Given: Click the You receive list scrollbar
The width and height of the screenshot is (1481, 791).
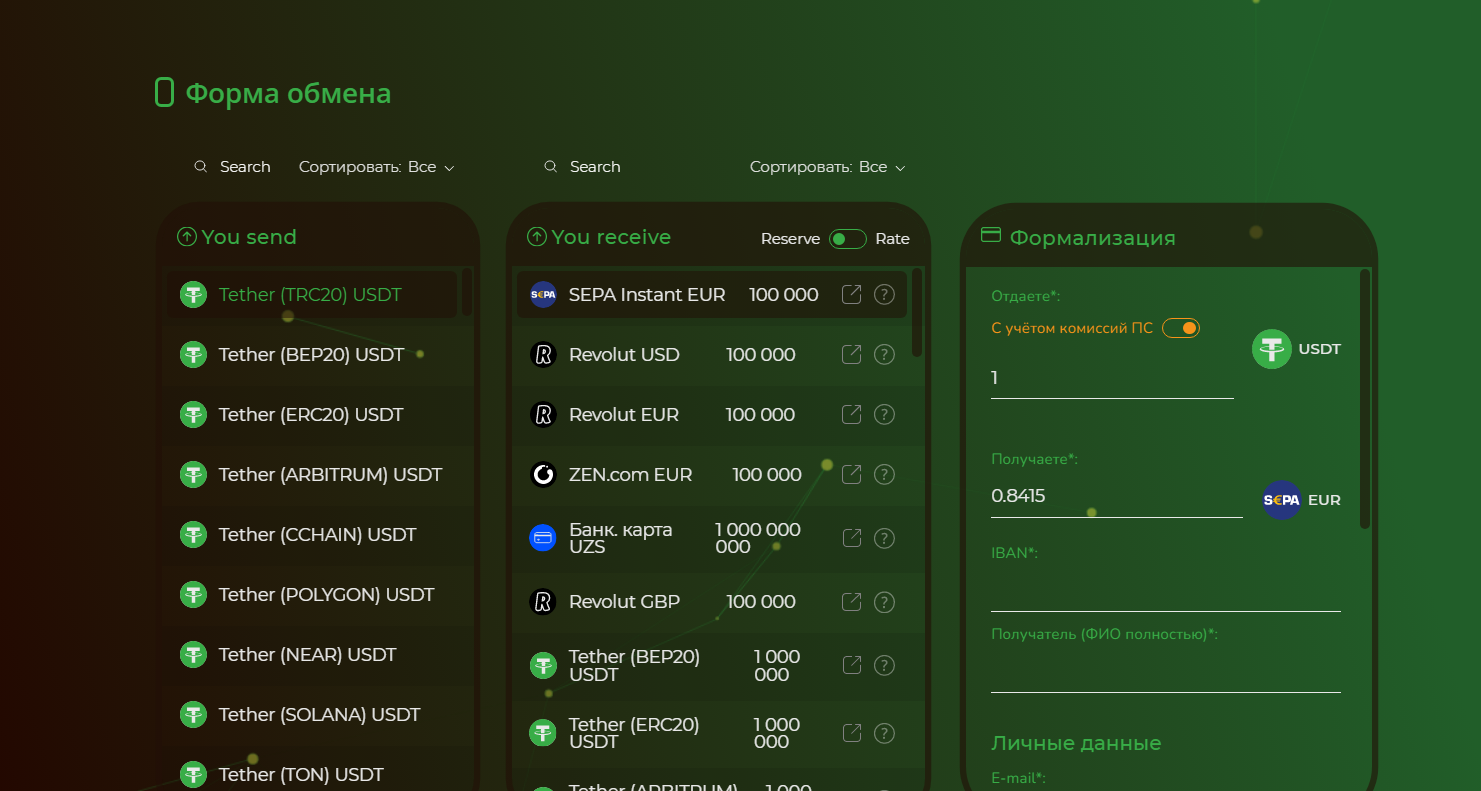Looking at the screenshot, I should coord(917,312).
